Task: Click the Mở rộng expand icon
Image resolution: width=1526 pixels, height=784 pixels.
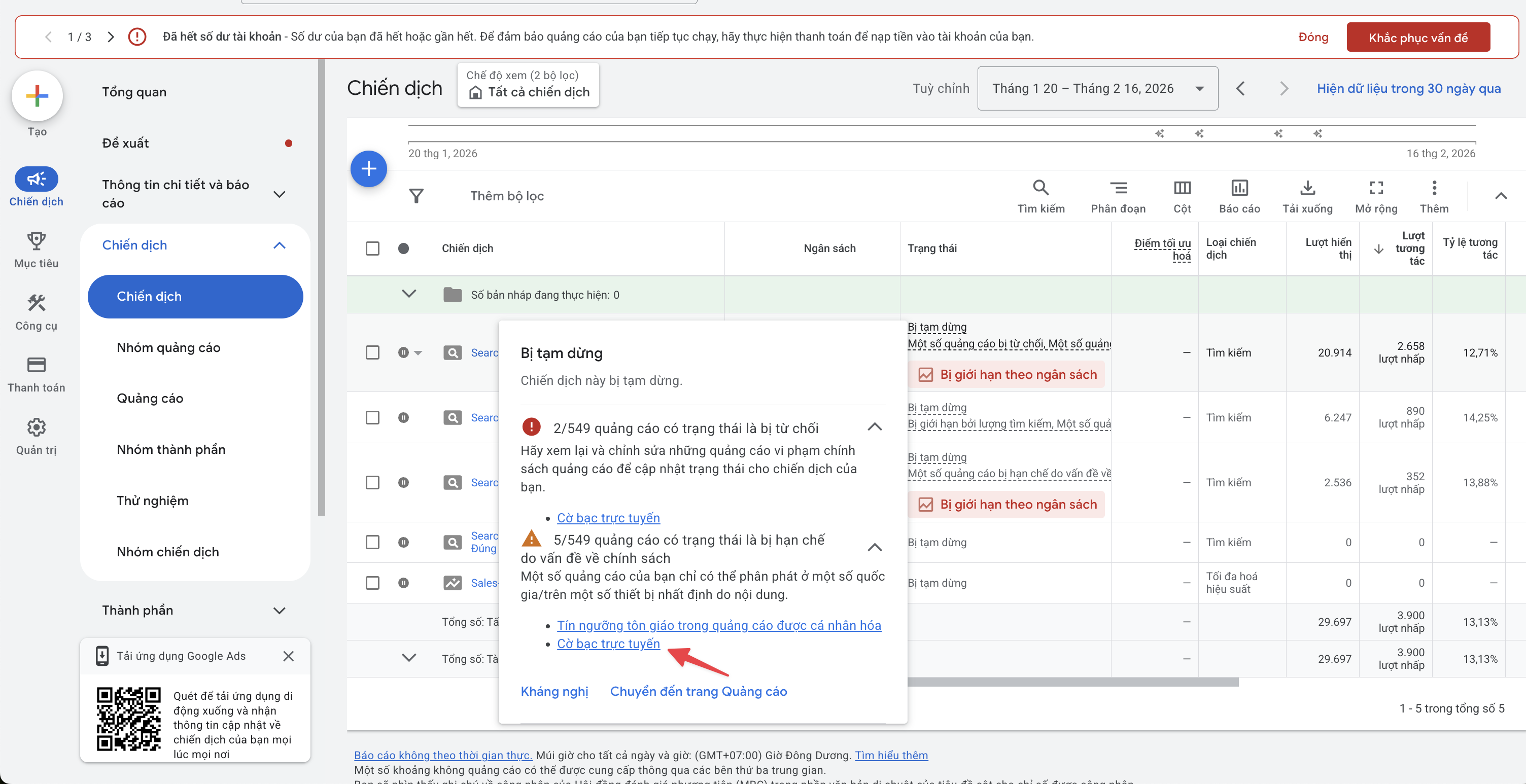Action: pyautogui.click(x=1376, y=189)
